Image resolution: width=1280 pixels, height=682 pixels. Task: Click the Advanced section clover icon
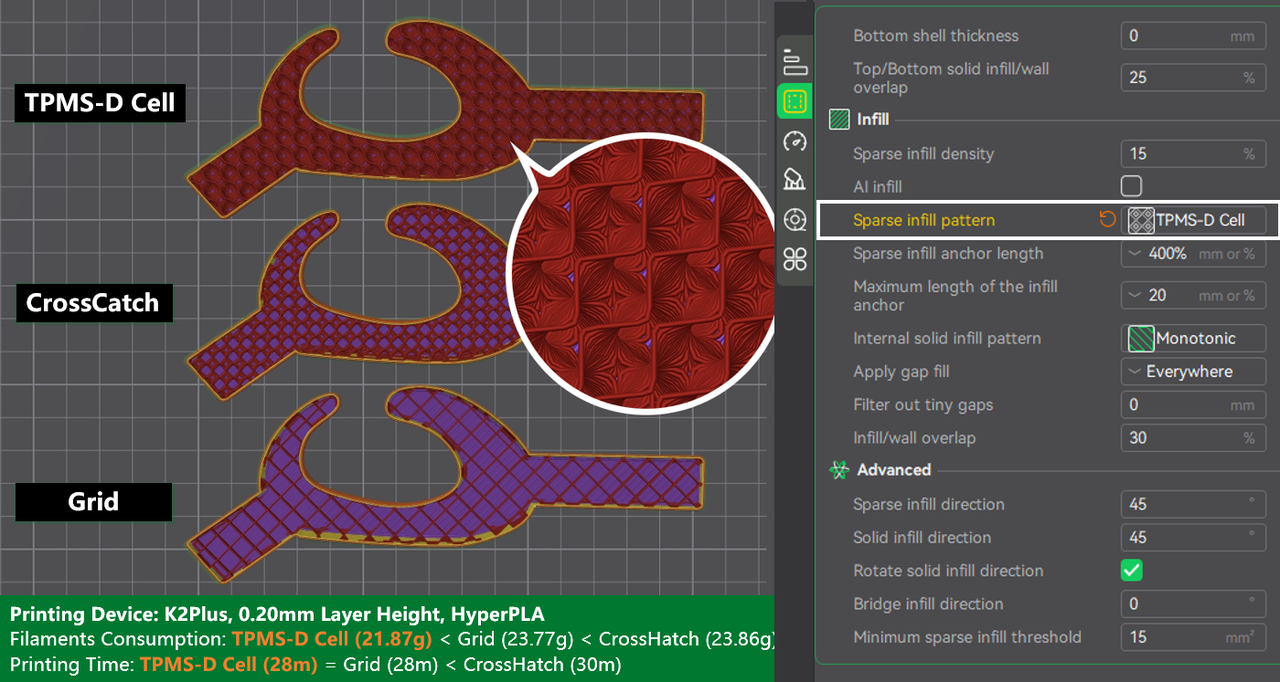coord(837,469)
